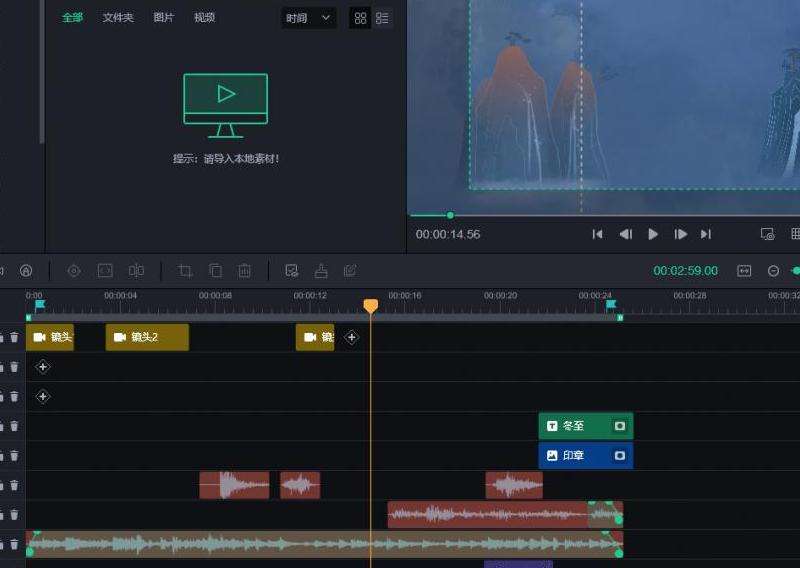Viewport: 800px width, 568px height.
Task: Click the plus button on the second track
Action: (x=42, y=367)
